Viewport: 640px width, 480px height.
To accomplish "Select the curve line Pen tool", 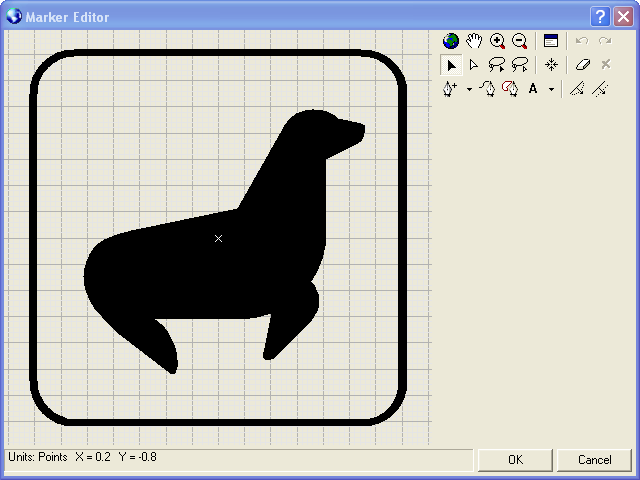I will (487, 89).
